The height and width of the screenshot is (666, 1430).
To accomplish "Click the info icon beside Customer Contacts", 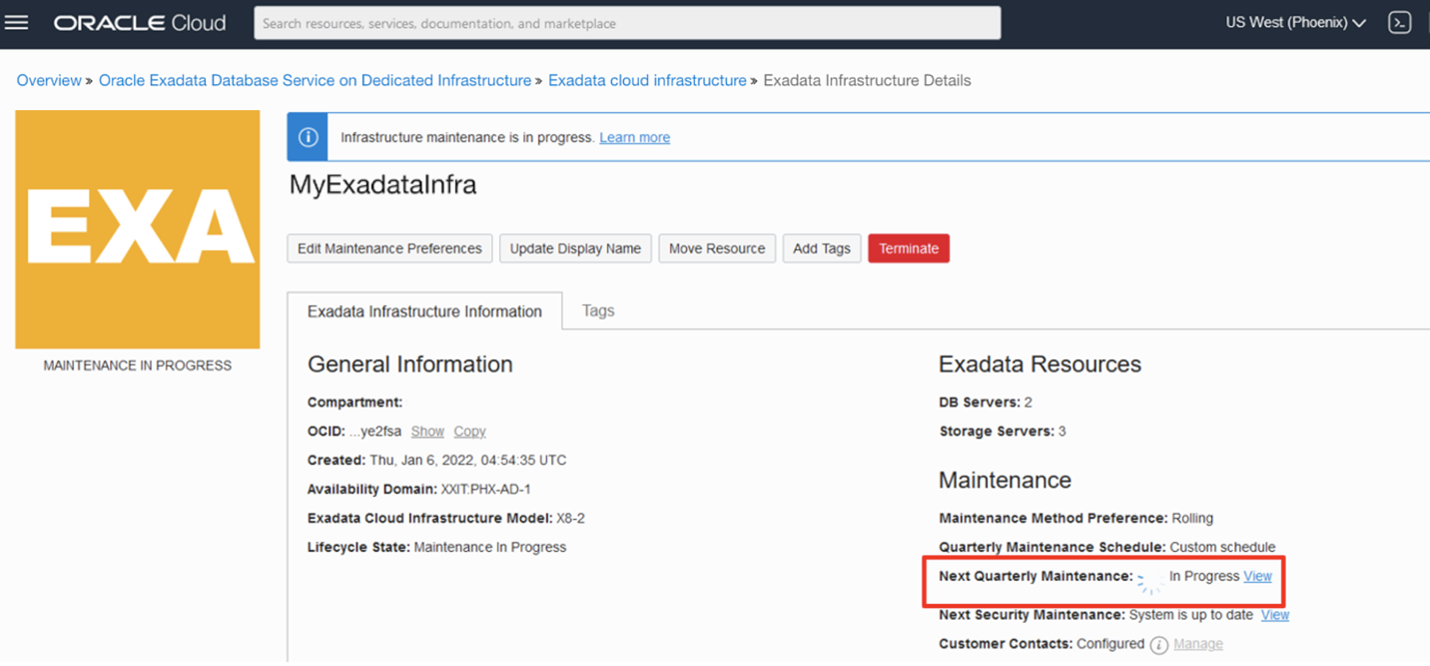I will point(1159,644).
